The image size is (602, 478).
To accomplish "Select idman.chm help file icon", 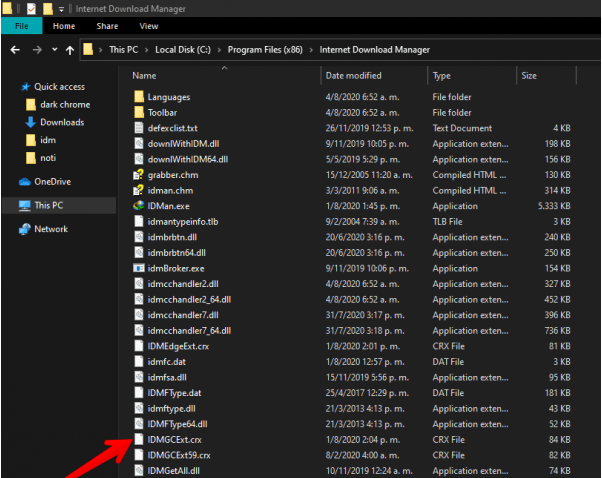I will point(138,190).
